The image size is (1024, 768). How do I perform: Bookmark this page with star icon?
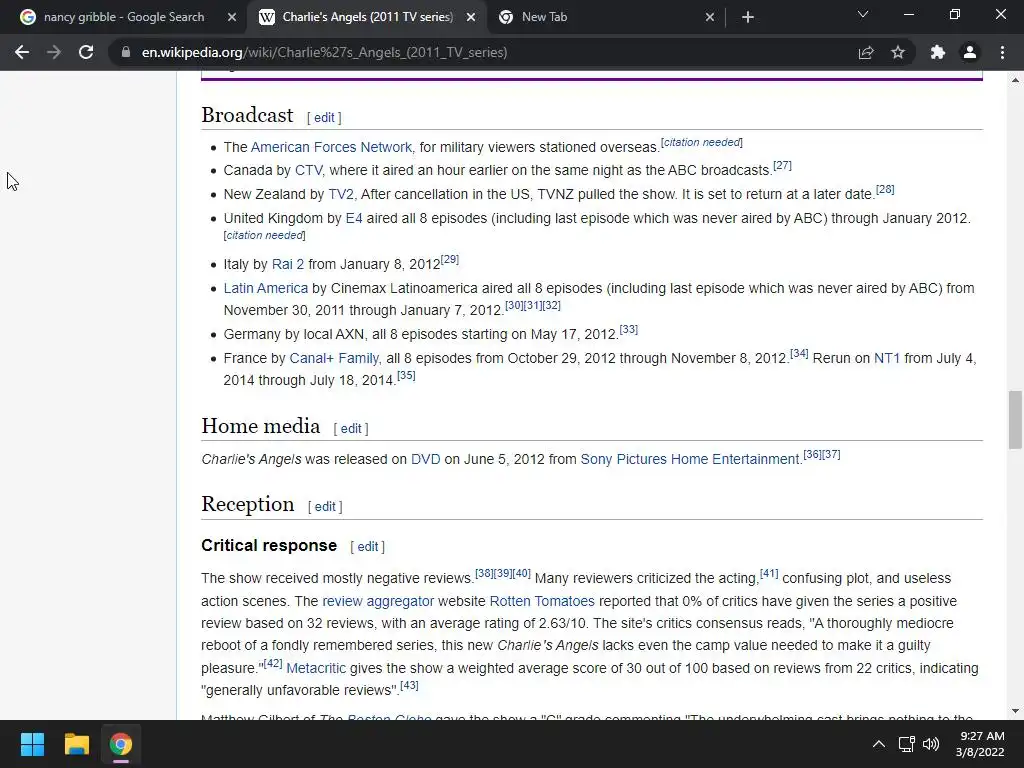[898, 52]
